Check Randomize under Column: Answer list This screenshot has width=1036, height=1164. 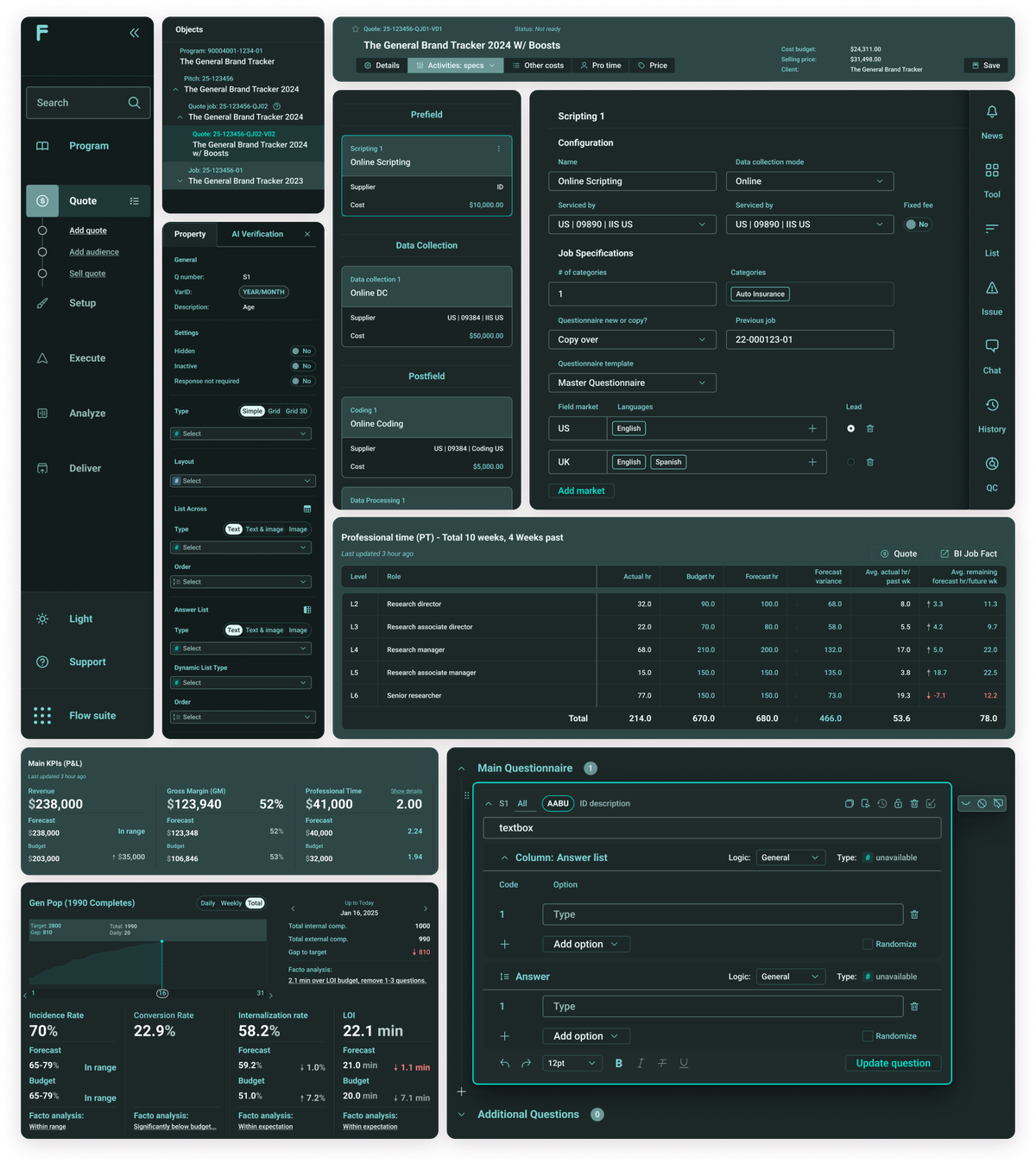coord(868,944)
